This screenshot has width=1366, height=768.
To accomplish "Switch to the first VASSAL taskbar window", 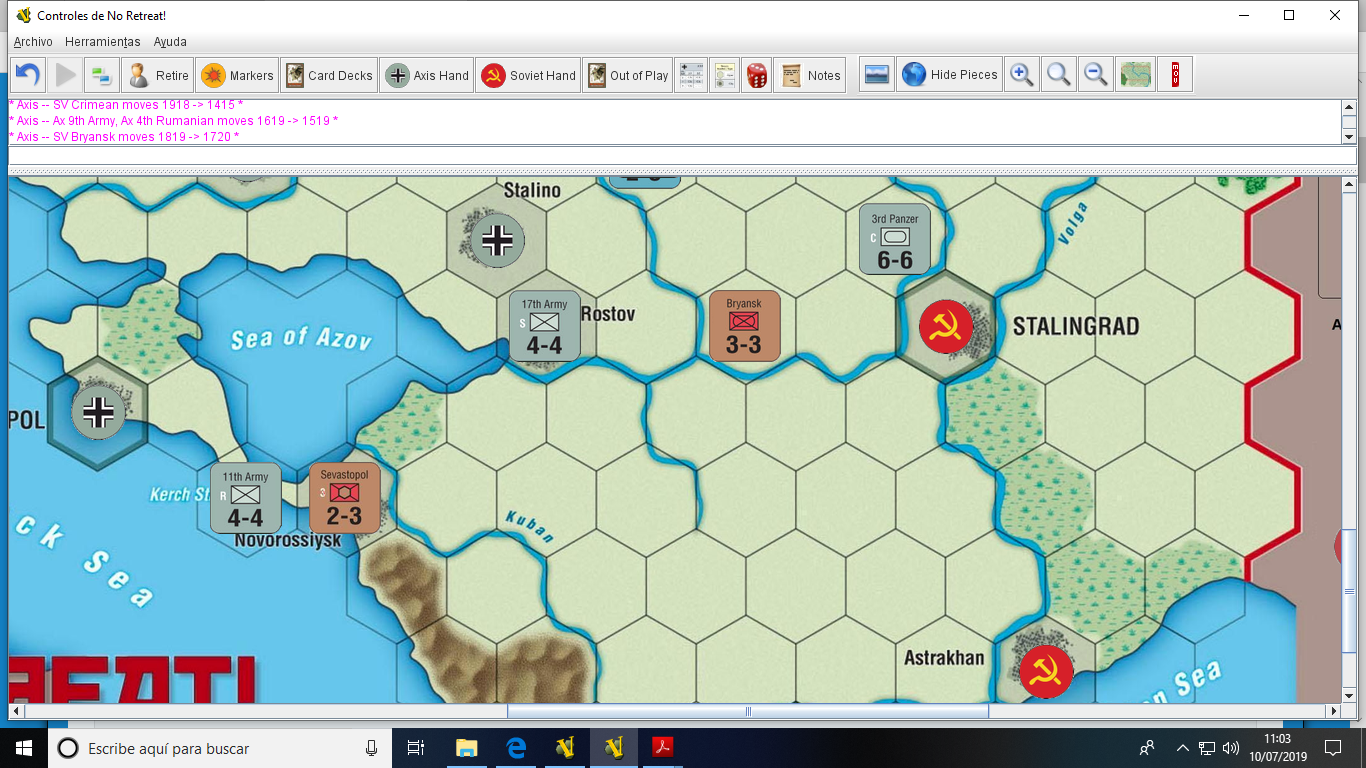I will coord(565,748).
